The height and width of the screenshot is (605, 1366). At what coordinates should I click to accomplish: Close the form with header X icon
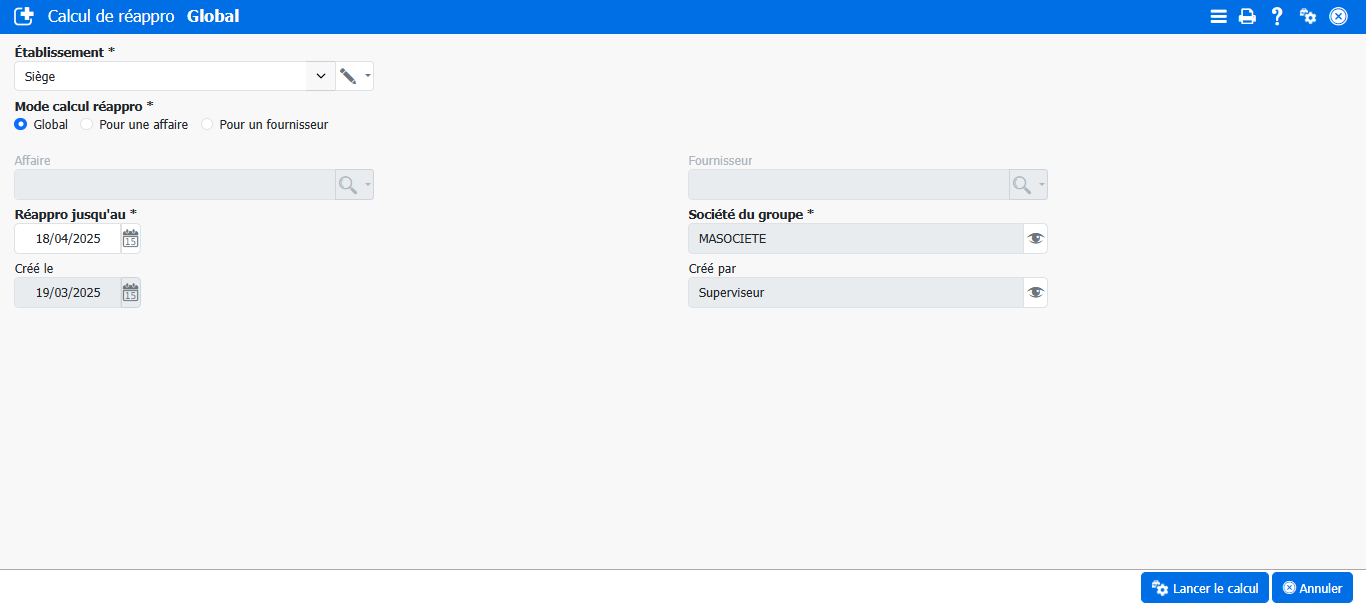click(1338, 16)
